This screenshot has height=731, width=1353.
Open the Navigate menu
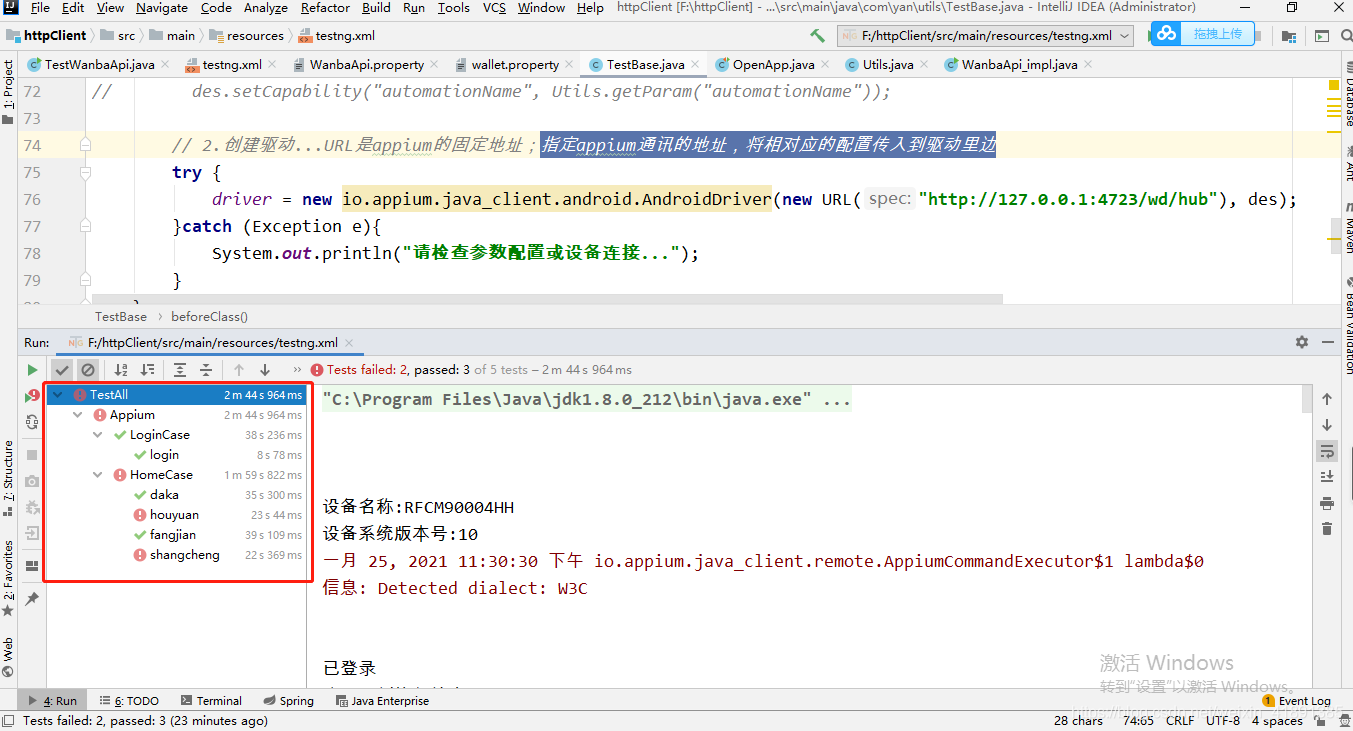tap(162, 8)
